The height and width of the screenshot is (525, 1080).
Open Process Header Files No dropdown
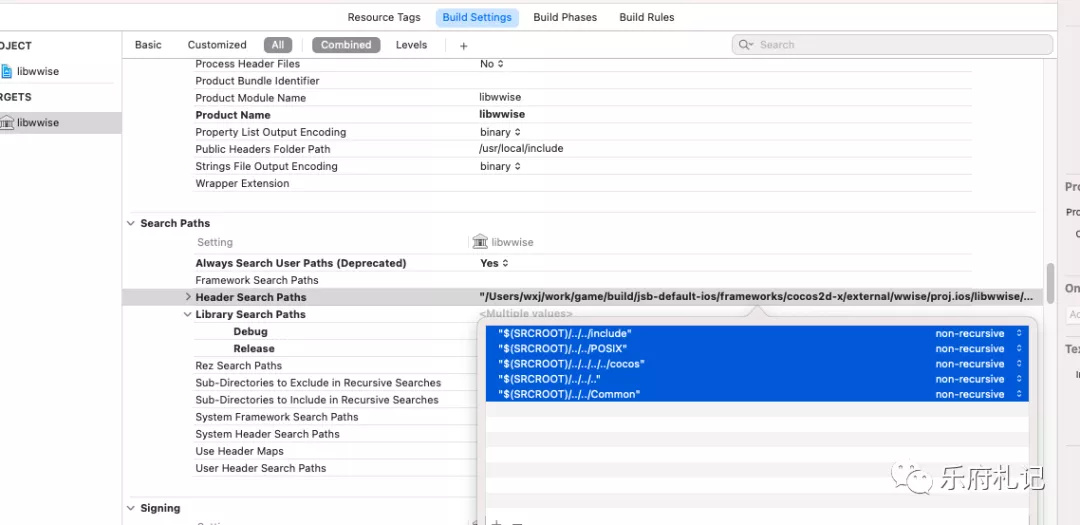click(492, 63)
